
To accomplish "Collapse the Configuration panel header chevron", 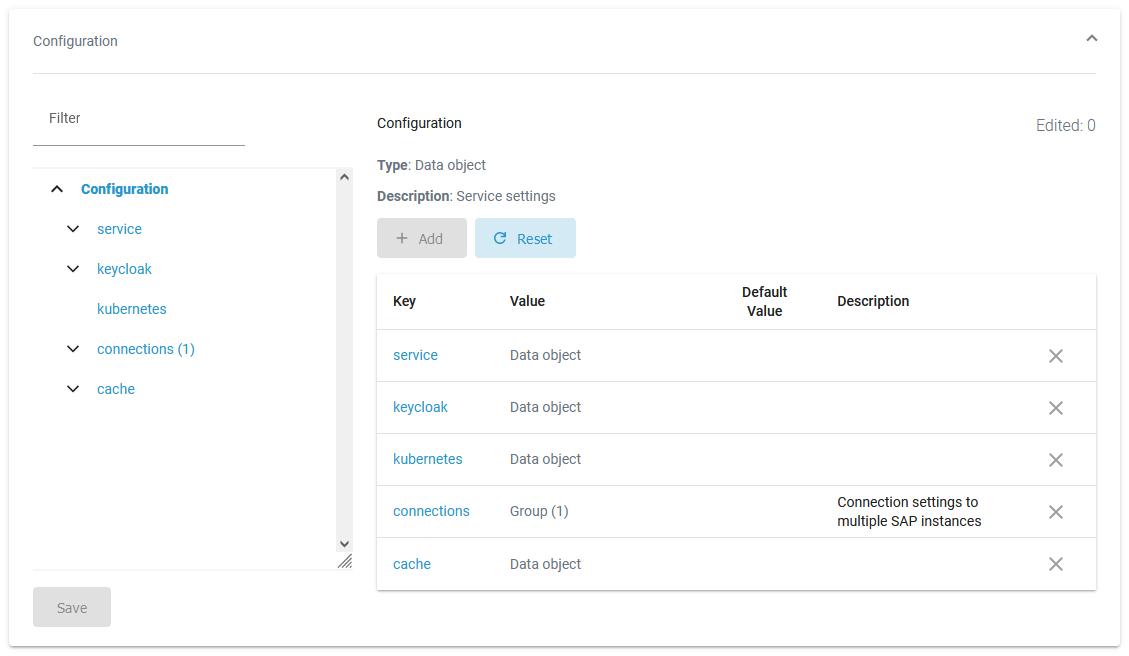I will tap(1091, 39).
